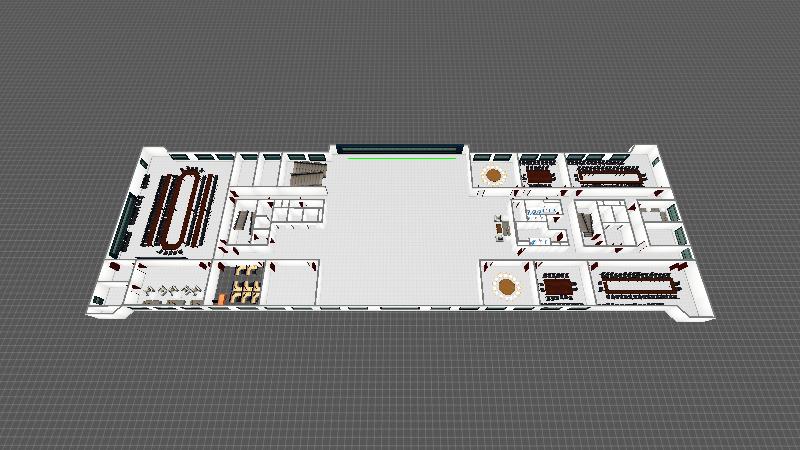The width and height of the screenshot is (800, 450).
Task: Select the green line at hall's top edge
Action: [399, 157]
